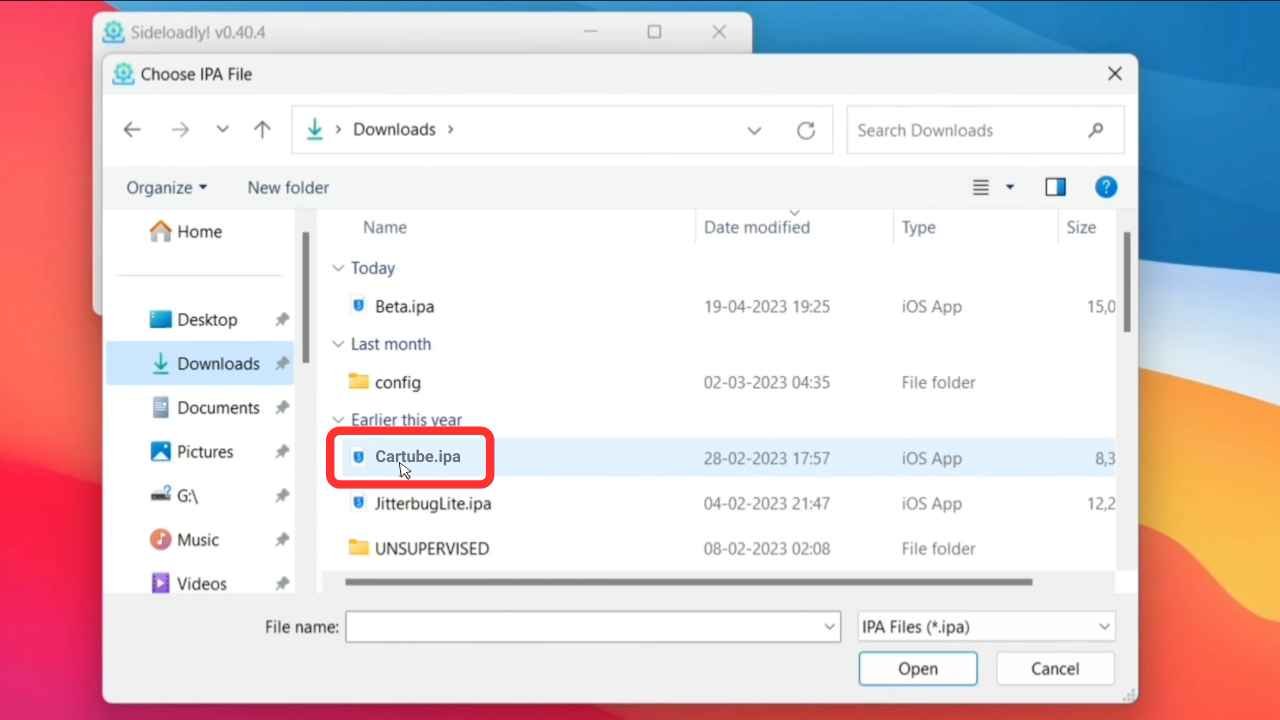Create a New folder
This screenshot has width=1280, height=720.
[x=288, y=187]
